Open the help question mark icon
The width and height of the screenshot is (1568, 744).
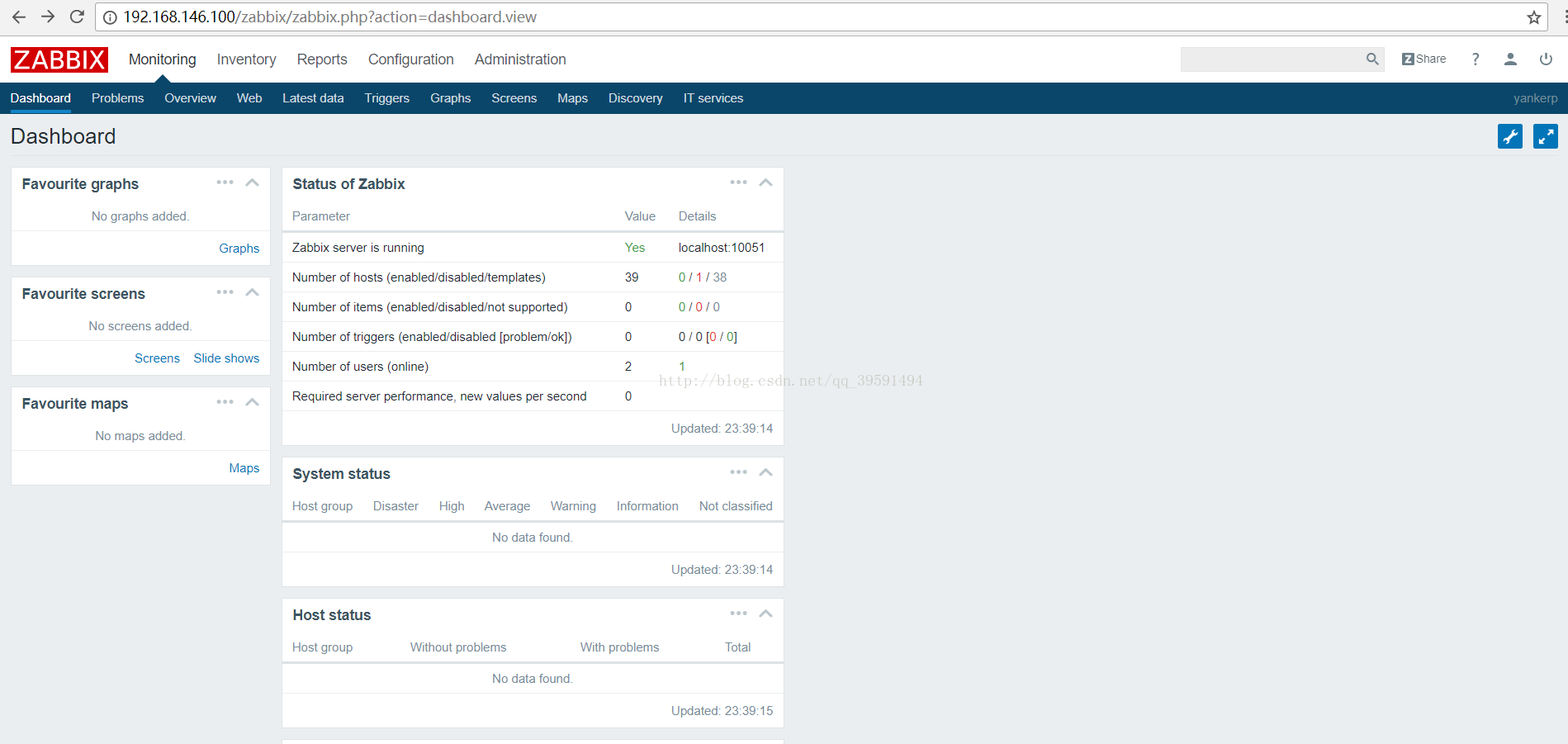click(1476, 59)
